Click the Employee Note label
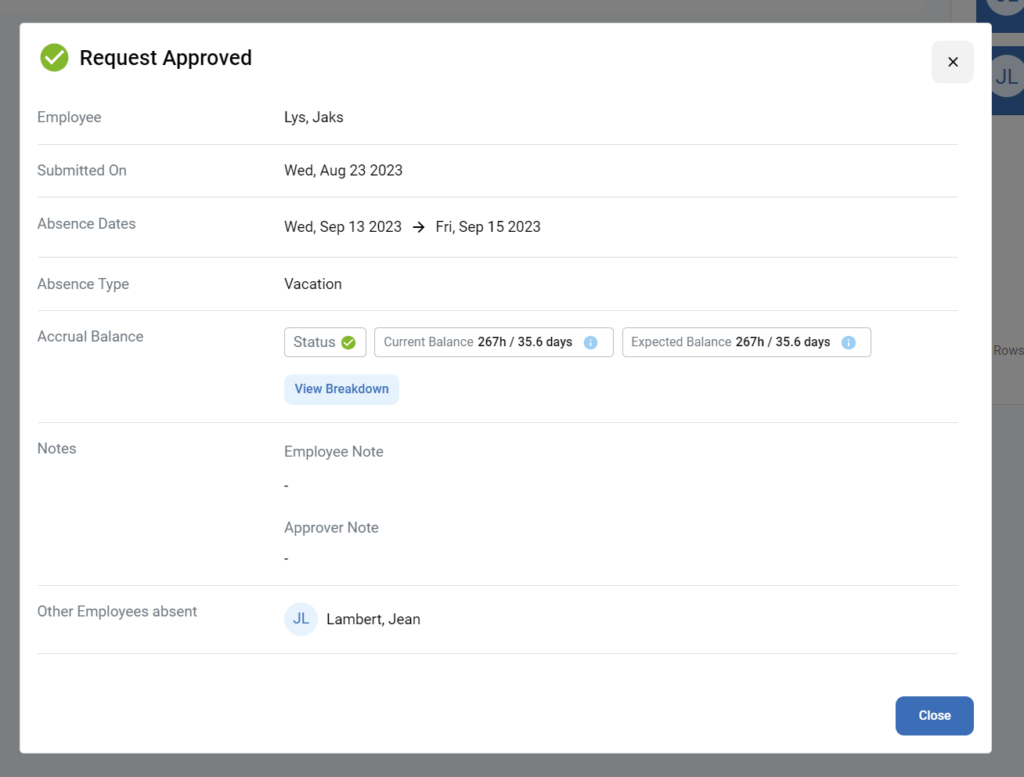This screenshot has width=1024, height=777. coord(334,452)
